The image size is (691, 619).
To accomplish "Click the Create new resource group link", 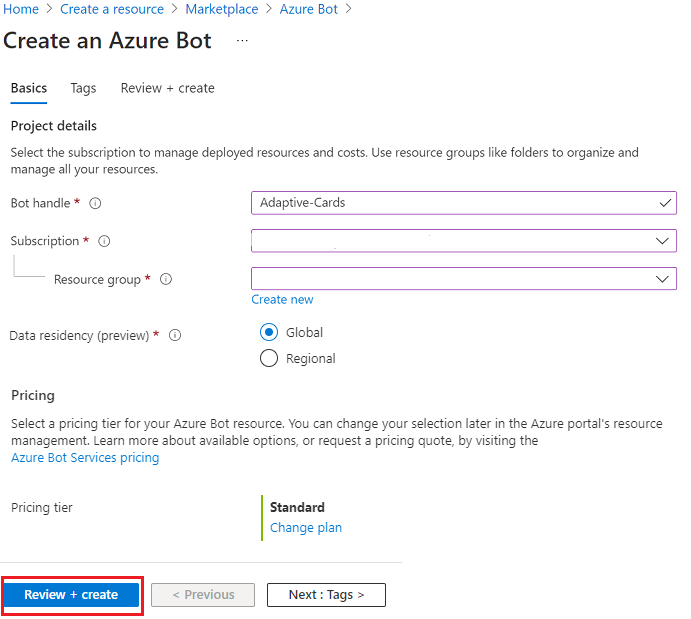I will (x=282, y=300).
